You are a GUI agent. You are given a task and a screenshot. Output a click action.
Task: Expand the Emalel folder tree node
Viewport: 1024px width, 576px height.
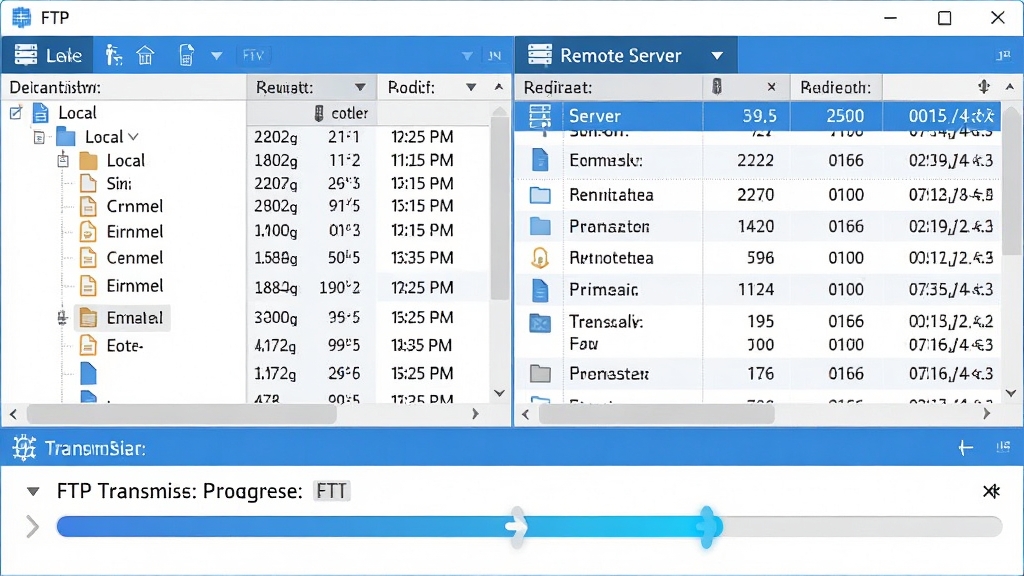[63, 318]
